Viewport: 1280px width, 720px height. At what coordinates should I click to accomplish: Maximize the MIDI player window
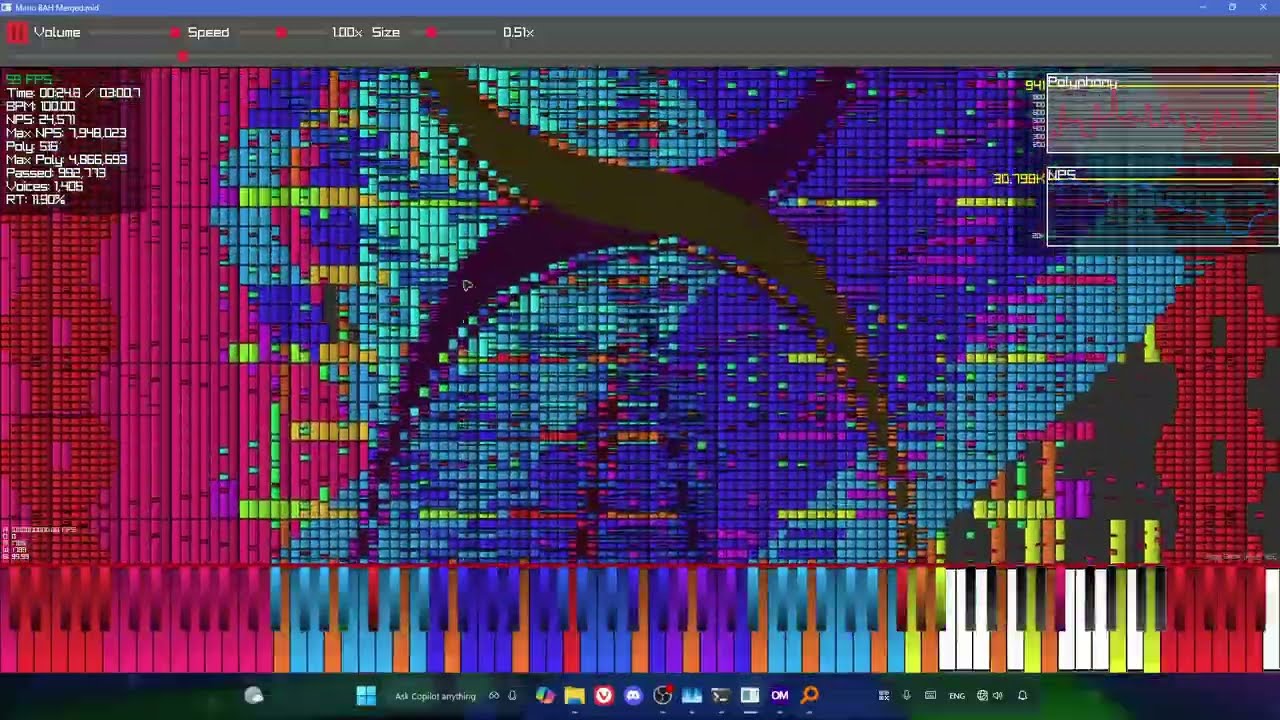click(x=1232, y=7)
